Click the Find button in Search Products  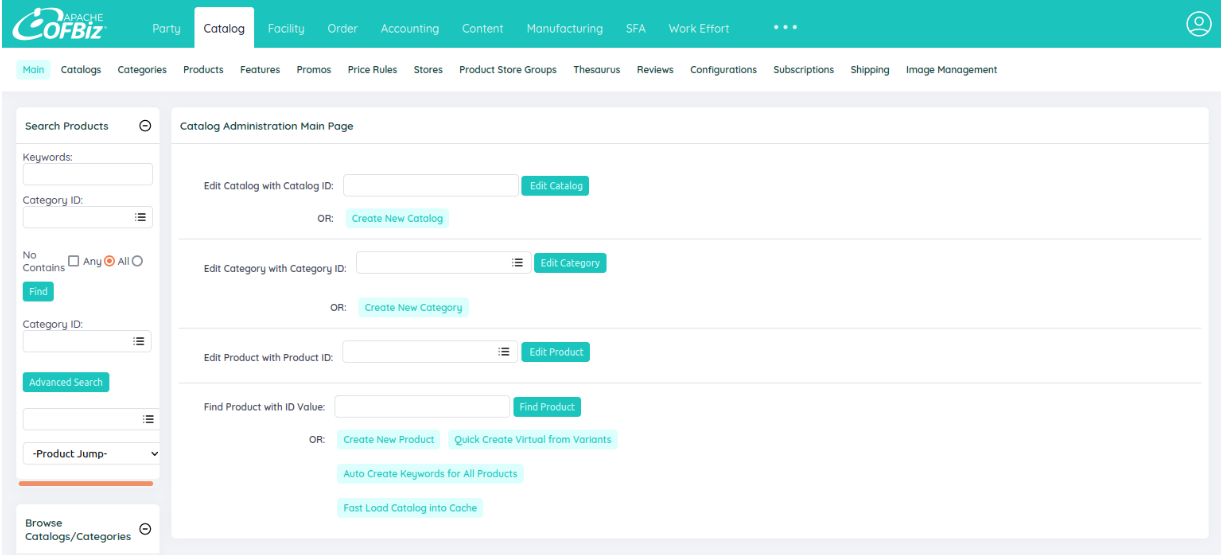point(38,292)
